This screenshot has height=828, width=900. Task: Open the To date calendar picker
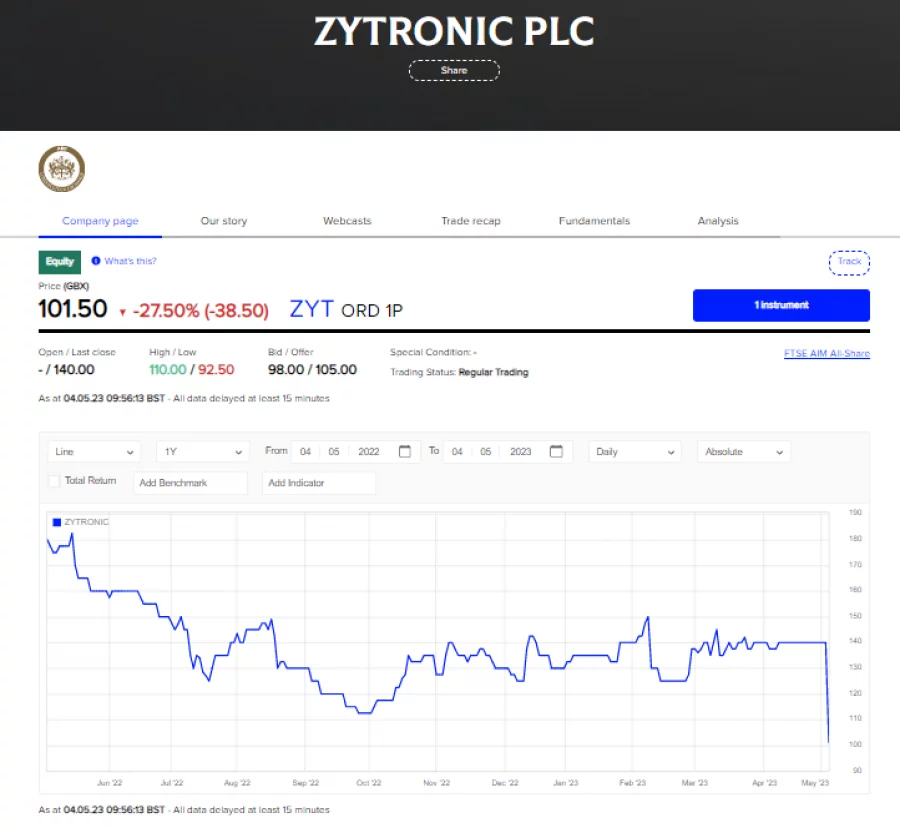[x=556, y=451]
